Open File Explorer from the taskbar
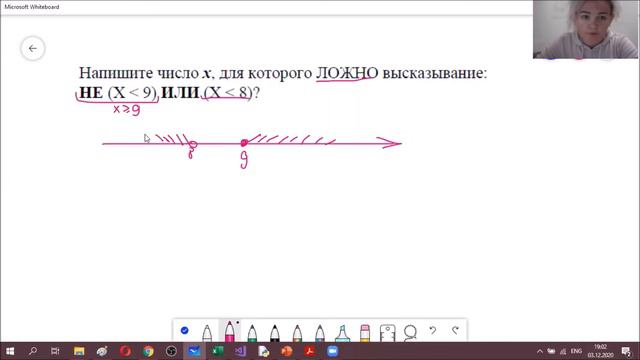This screenshot has height=360, width=640. [x=79, y=351]
